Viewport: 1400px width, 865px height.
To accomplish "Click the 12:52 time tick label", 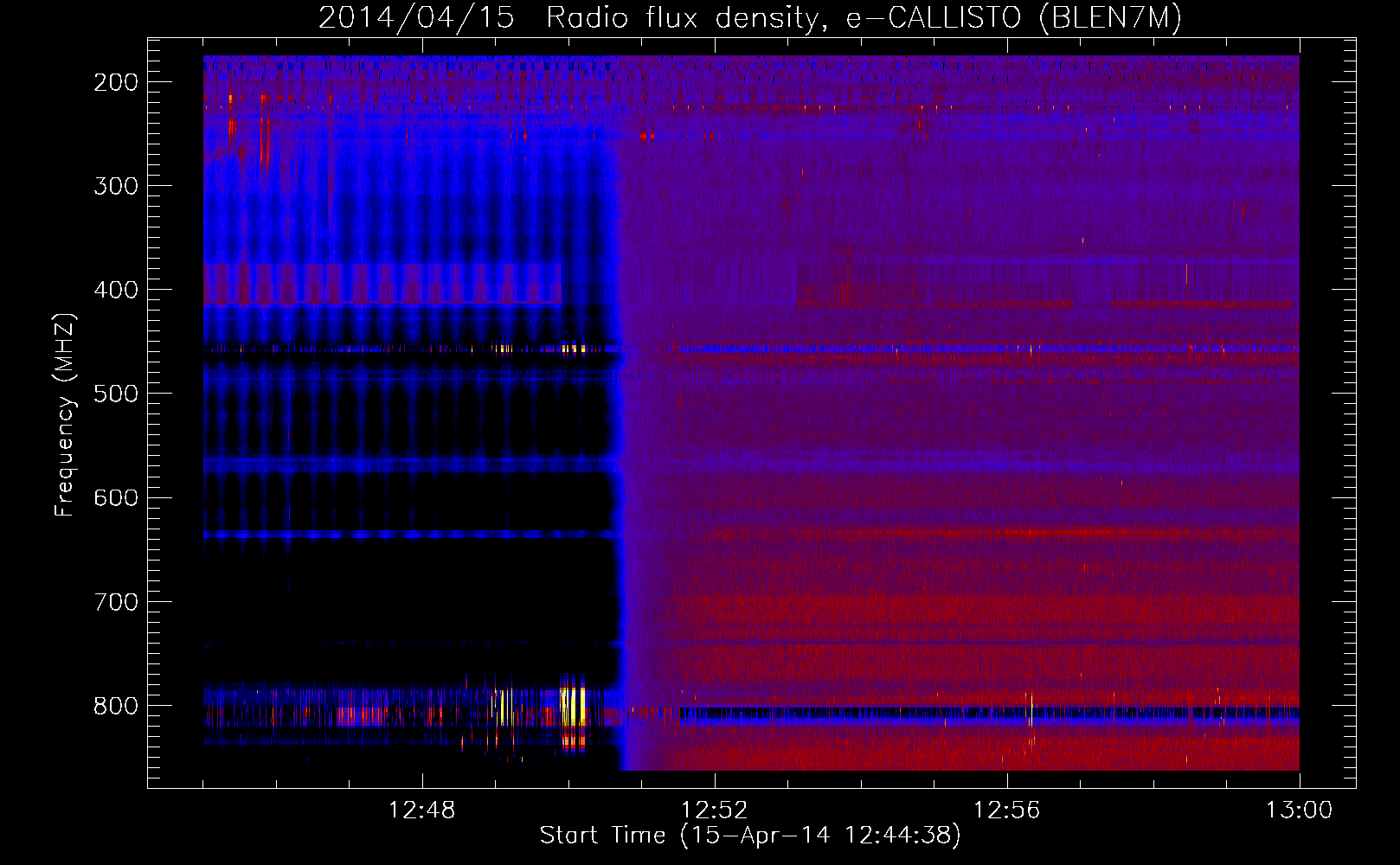I will pos(715,811).
